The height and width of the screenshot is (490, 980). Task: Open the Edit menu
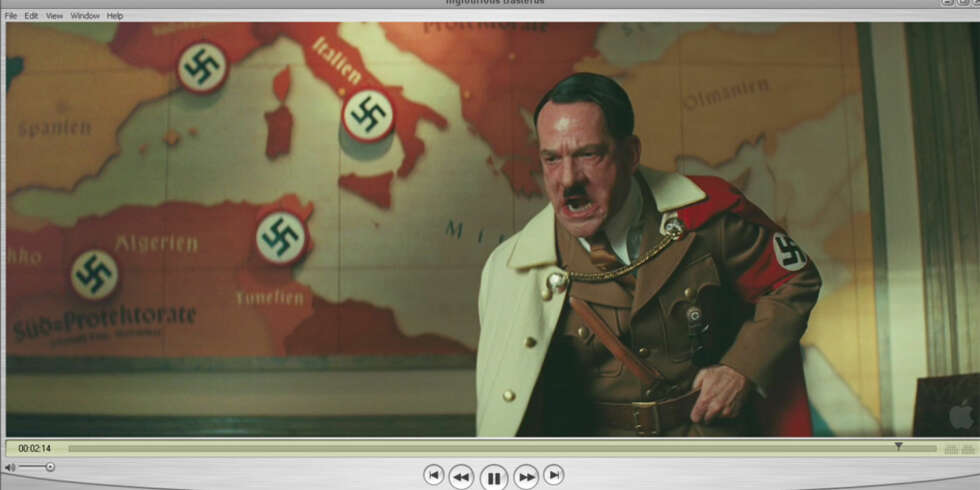pyautogui.click(x=31, y=16)
